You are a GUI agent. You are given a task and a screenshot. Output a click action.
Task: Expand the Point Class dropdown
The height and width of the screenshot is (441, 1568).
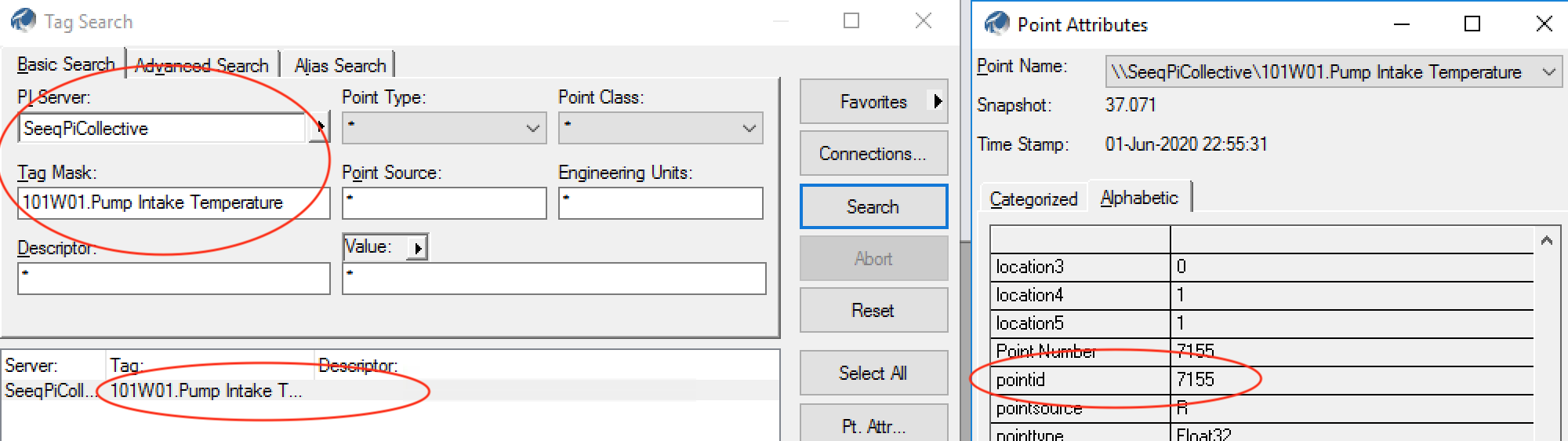[750, 129]
